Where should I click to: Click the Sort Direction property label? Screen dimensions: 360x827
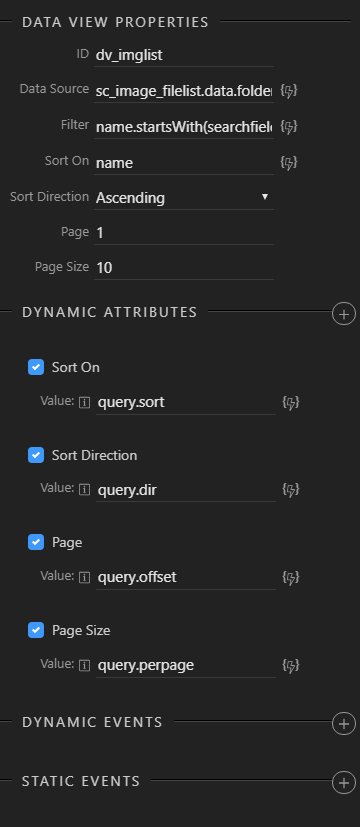50,197
